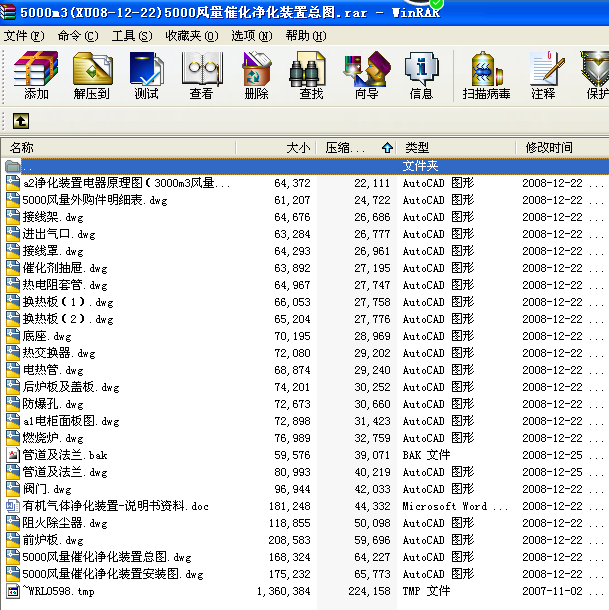Image resolution: width=609 pixels, height=610 pixels.
Task: Click the dwg icon of 防爆孔.dwg
Action: [x=13, y=404]
